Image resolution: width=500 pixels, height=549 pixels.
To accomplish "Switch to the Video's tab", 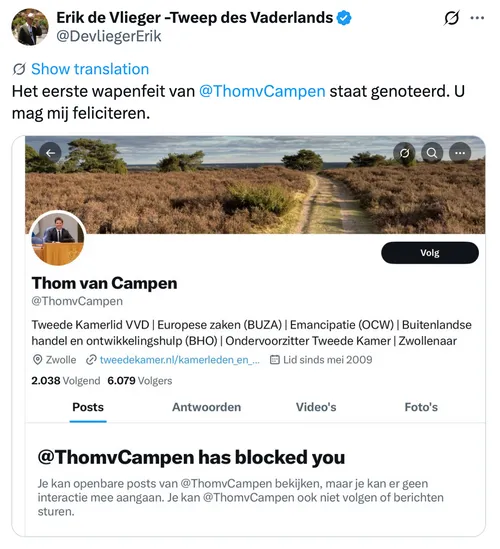I will pos(316,407).
